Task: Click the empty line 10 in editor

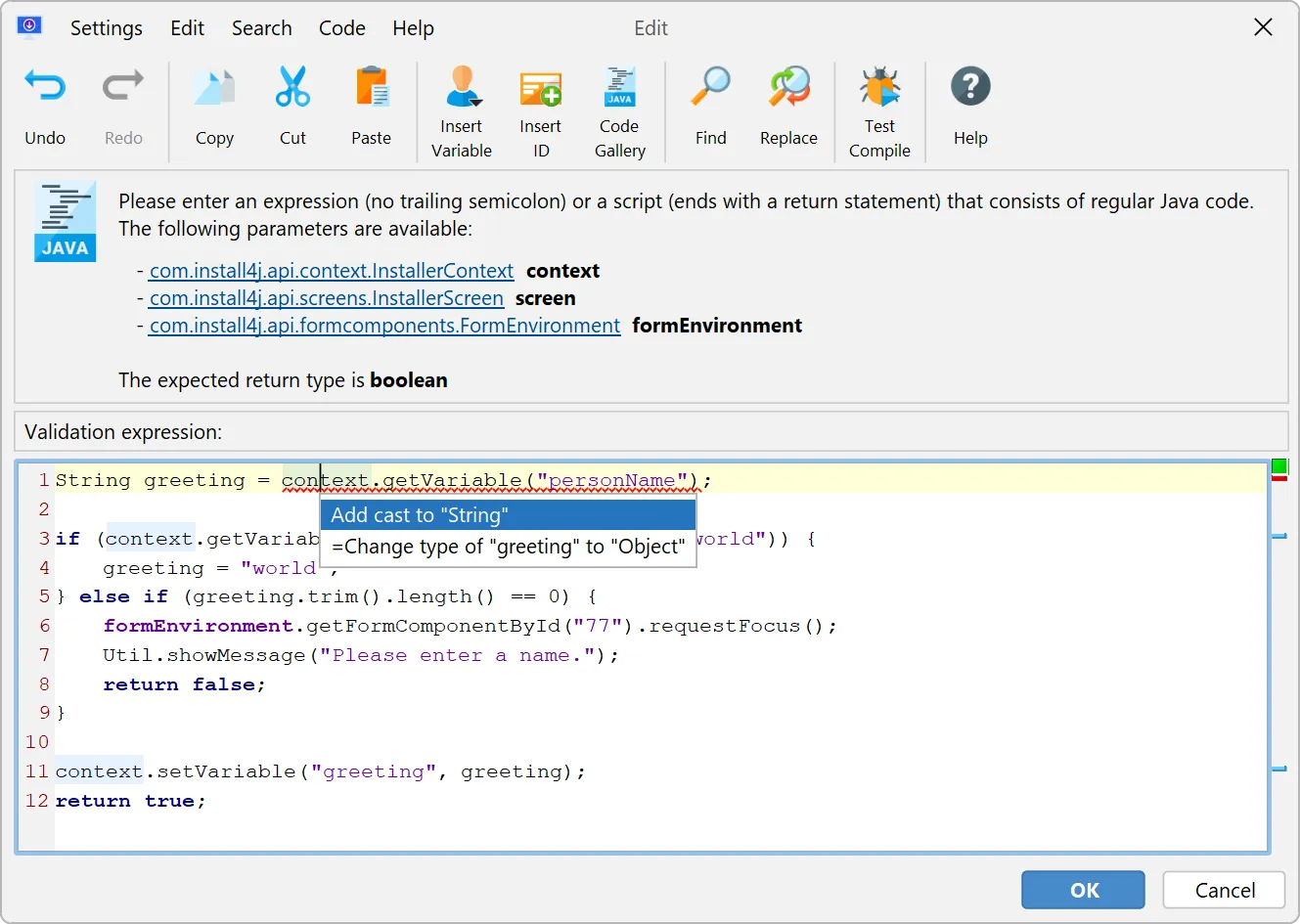Action: pos(661,742)
